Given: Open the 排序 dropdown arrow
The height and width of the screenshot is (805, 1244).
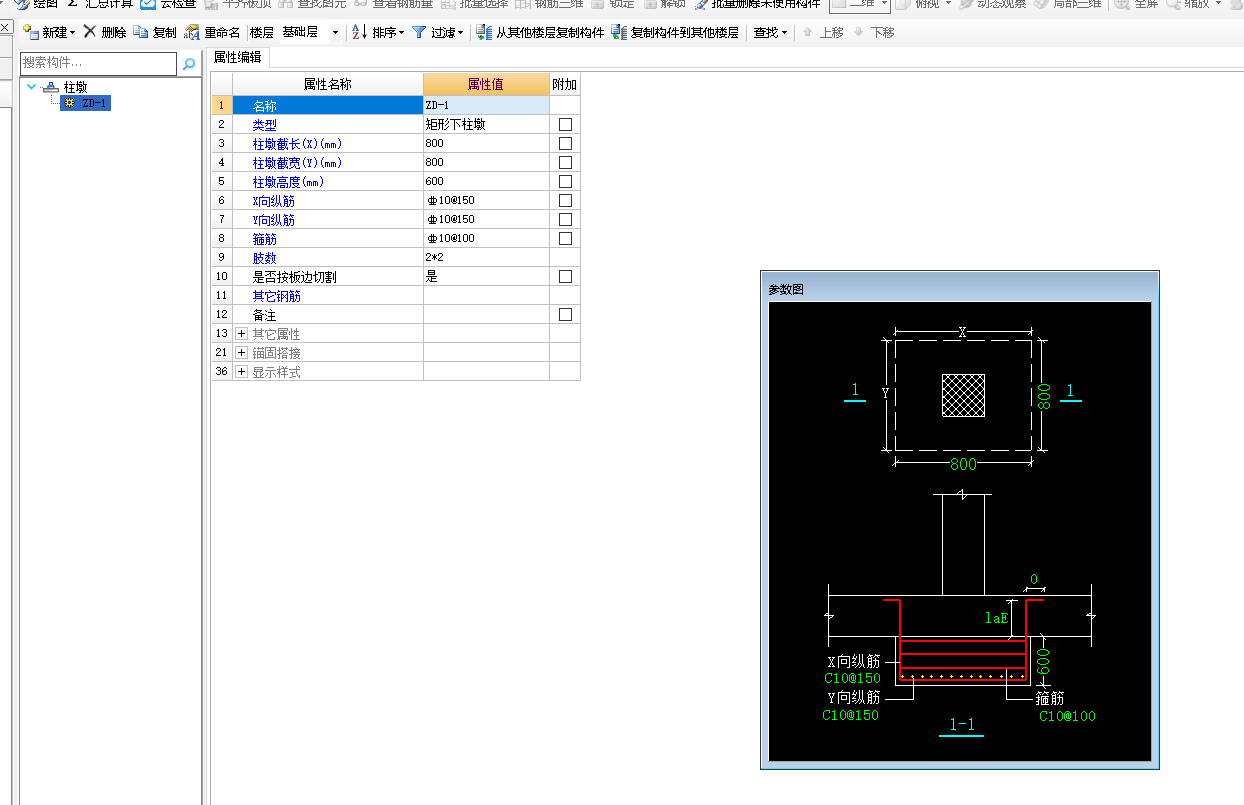Looking at the screenshot, I should (x=401, y=33).
